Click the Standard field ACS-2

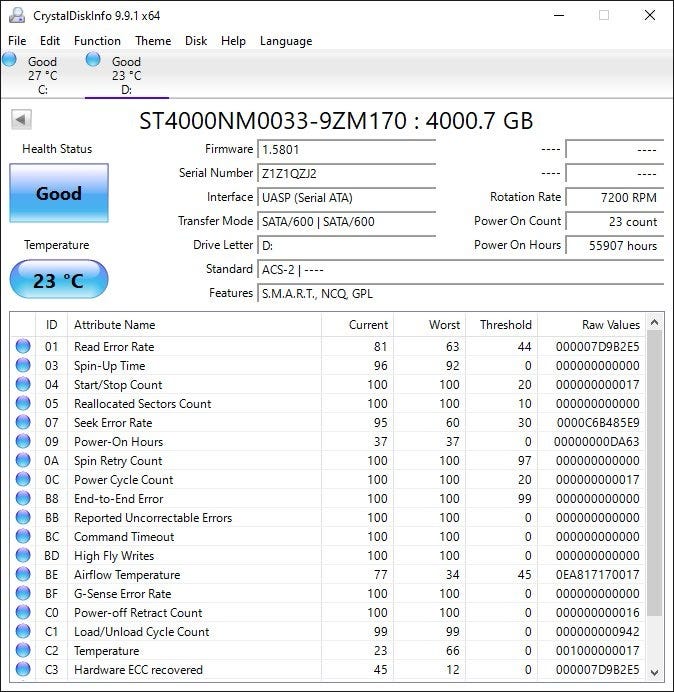460,269
